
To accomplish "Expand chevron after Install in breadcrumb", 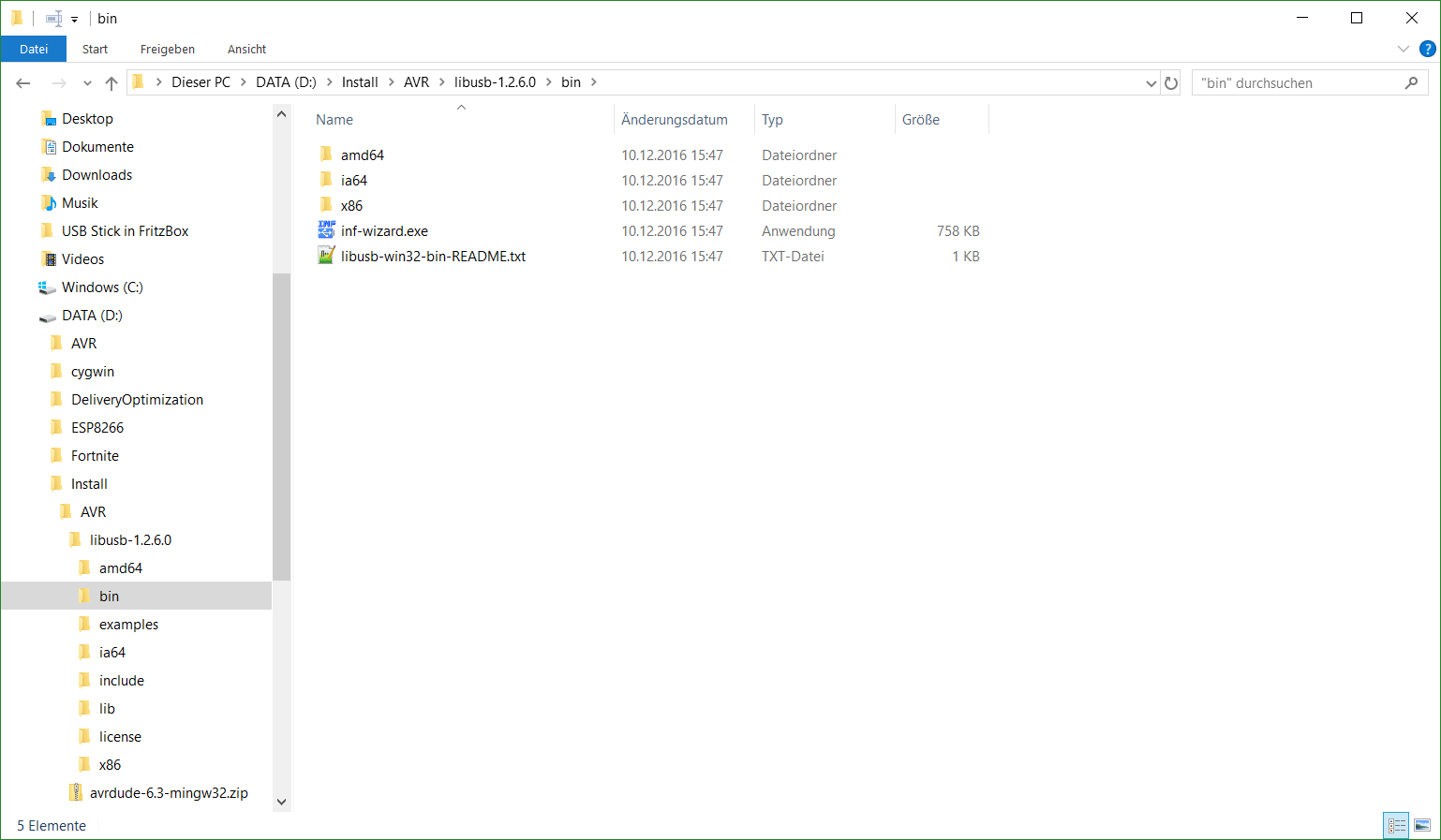I will (x=391, y=82).
